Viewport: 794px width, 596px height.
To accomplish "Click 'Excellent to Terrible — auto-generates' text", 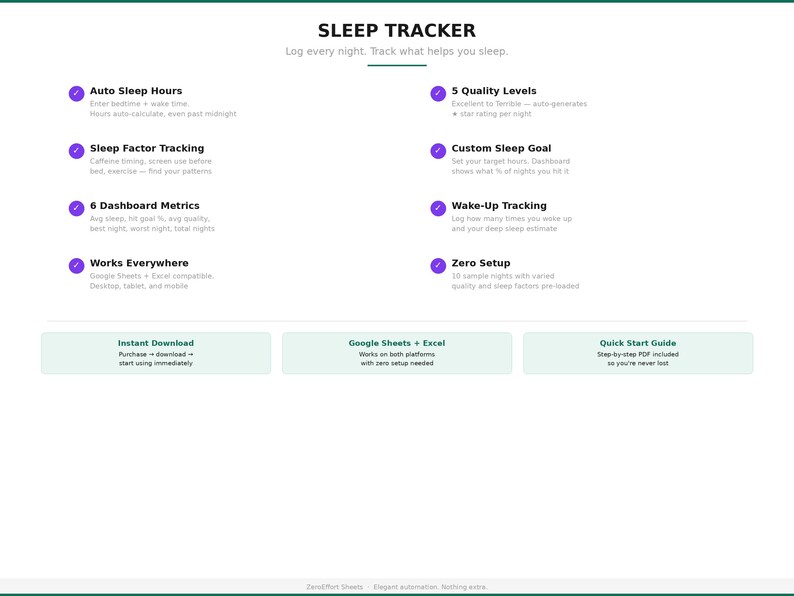I will (x=520, y=104).
